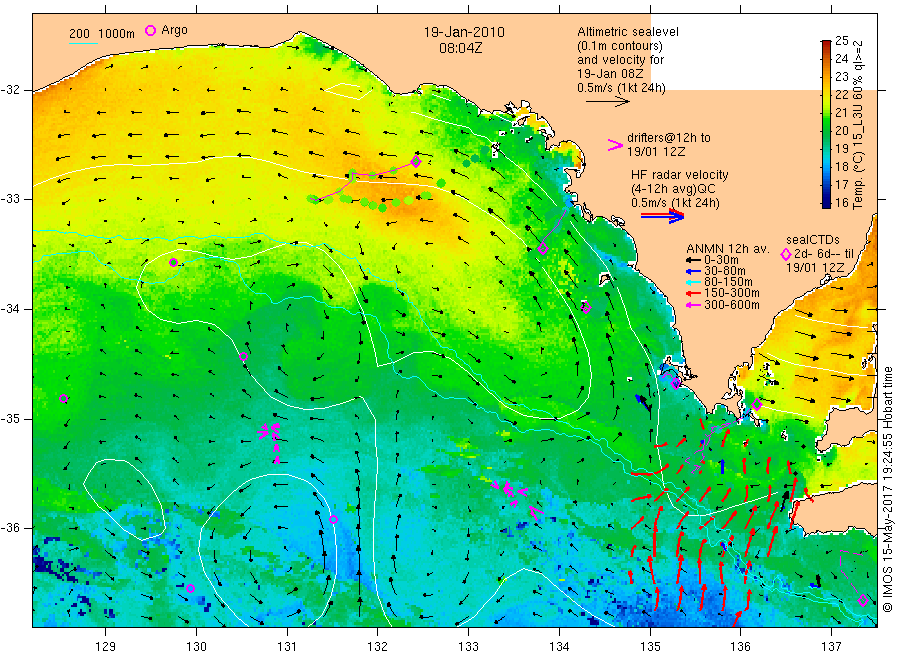
Task: Click the small closed contour near 131.7E 32S
Action: click(x=348, y=91)
